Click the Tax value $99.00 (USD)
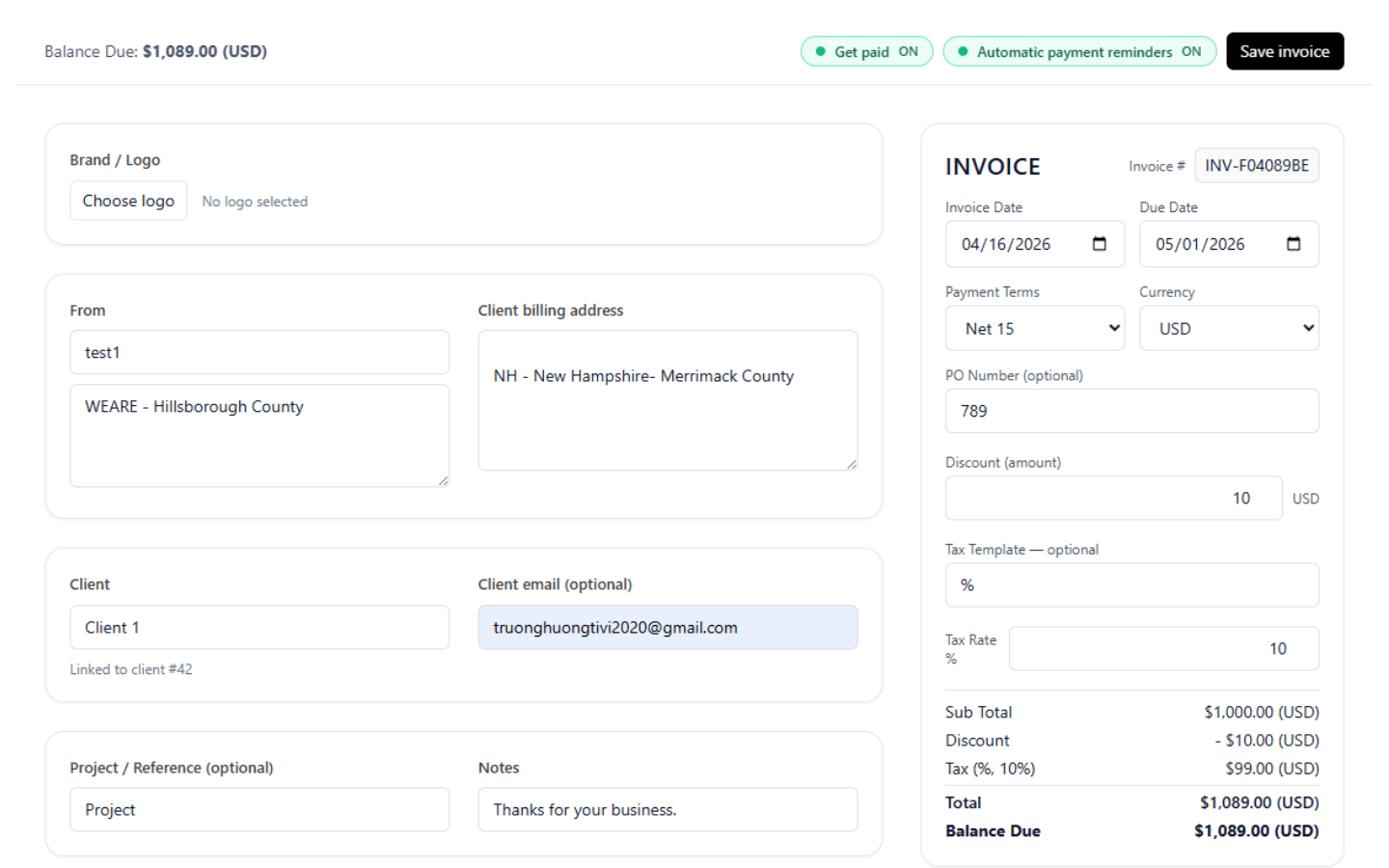Screen dimensions: 1389x868 point(1272,768)
